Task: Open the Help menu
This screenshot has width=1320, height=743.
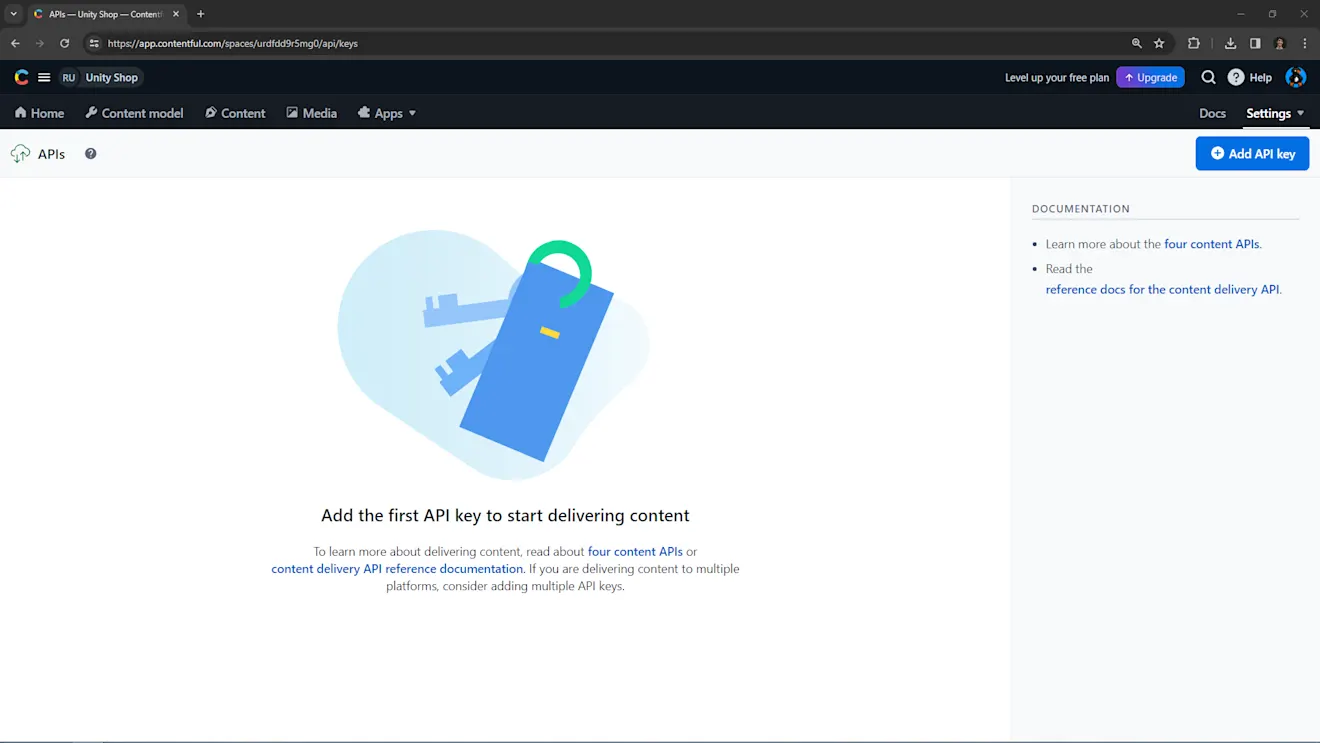Action: [x=1250, y=77]
